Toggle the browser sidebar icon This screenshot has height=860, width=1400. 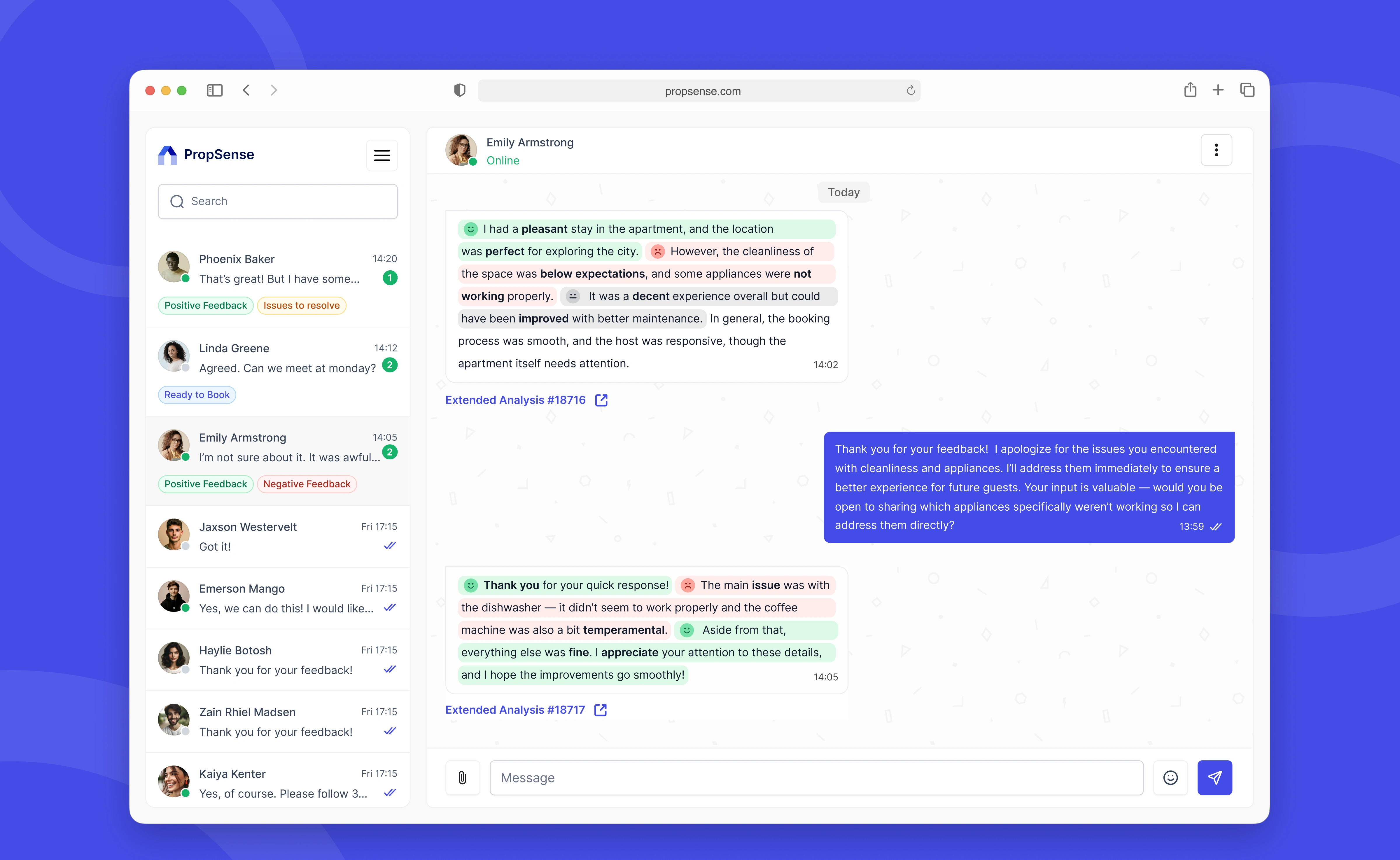click(214, 90)
